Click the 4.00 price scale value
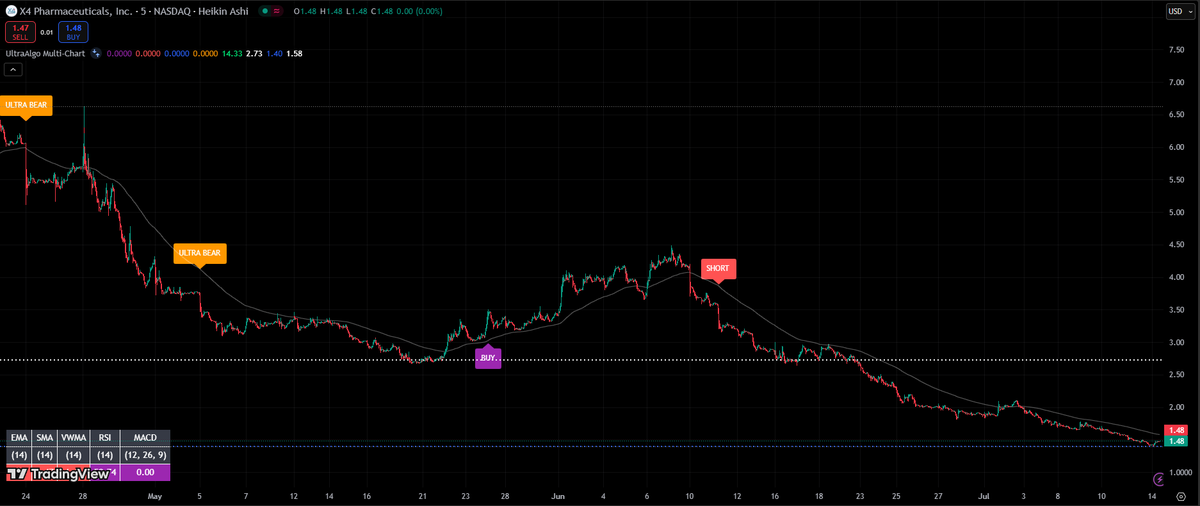The image size is (1200, 506). tap(1176, 277)
